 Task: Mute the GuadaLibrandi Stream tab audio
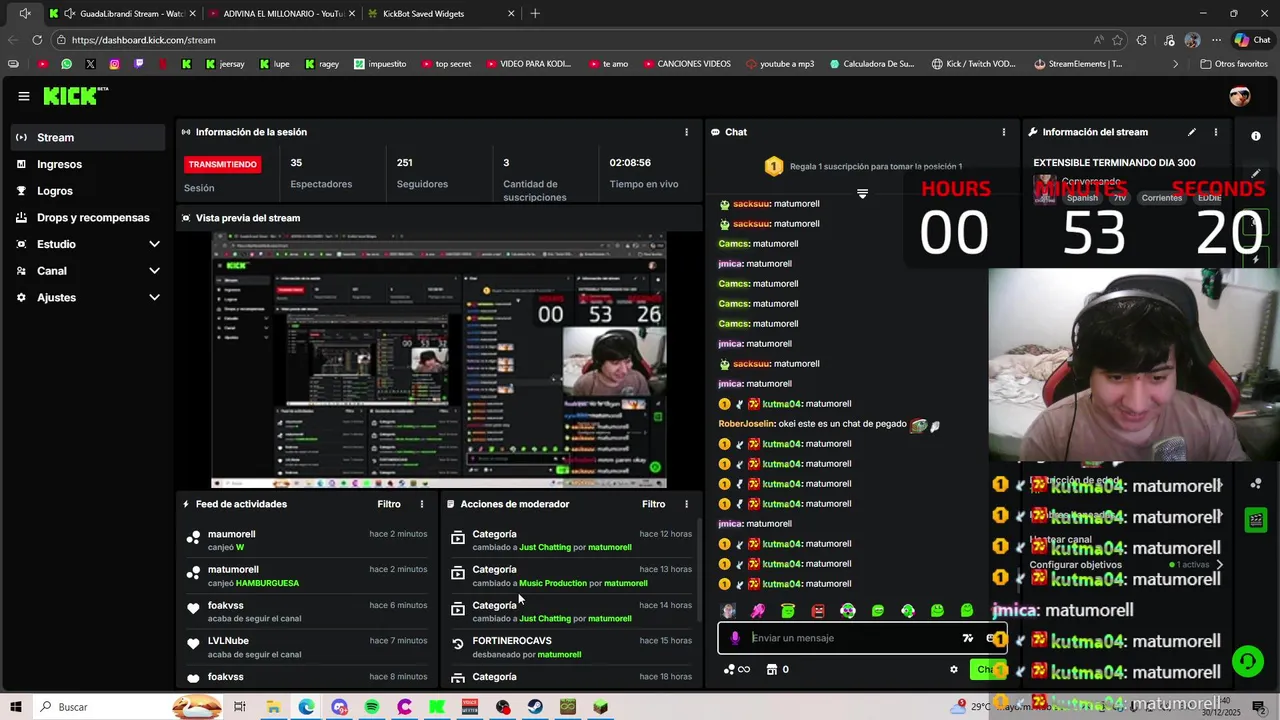click(68, 14)
